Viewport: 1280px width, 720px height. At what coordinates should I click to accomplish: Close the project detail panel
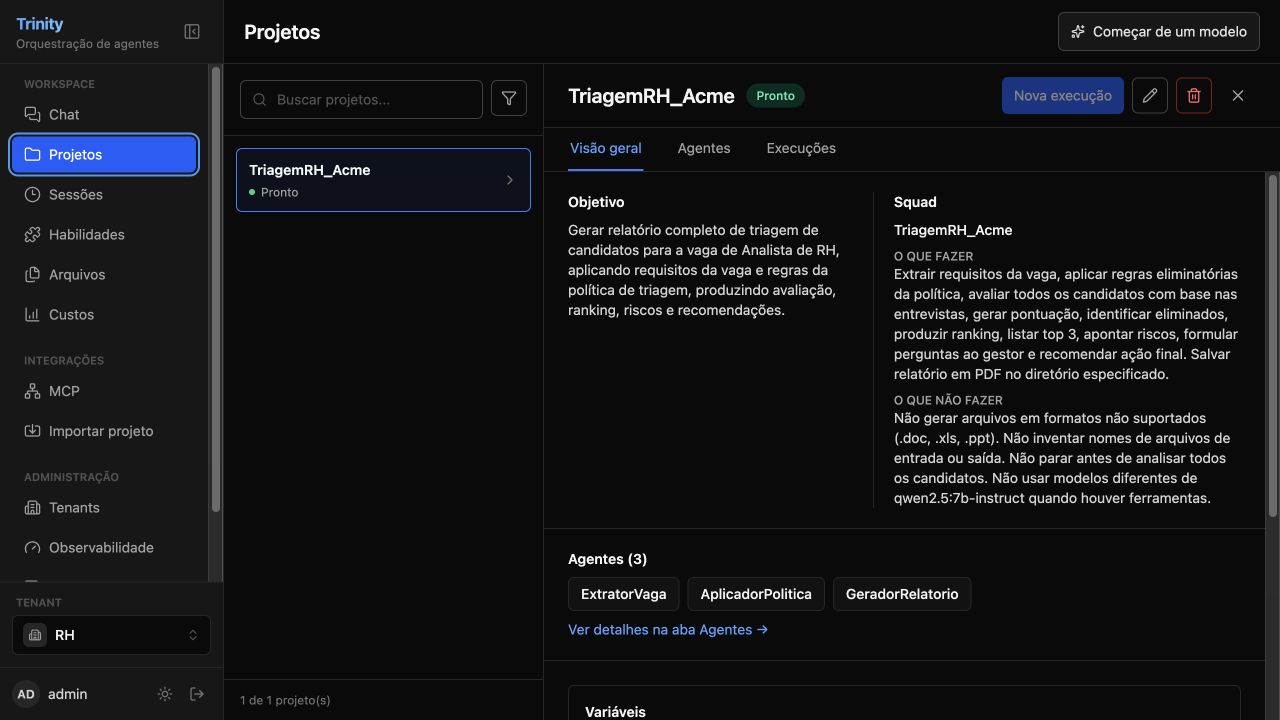point(1238,96)
